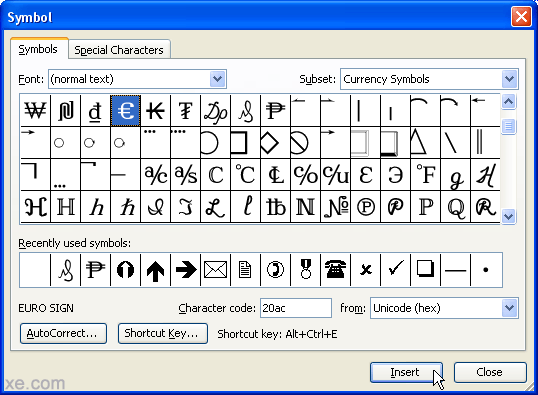Select the Numero sign symbol
This screenshot has height=395, width=538.
336,207
